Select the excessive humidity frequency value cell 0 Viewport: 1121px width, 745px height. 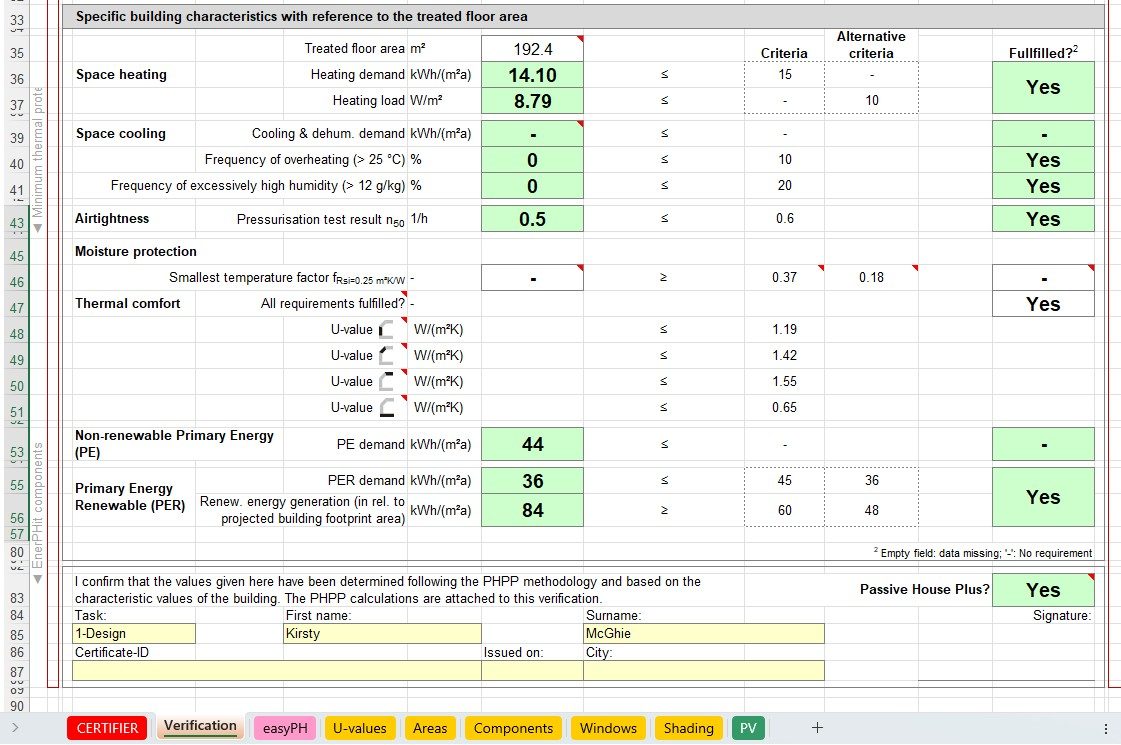tap(533, 186)
